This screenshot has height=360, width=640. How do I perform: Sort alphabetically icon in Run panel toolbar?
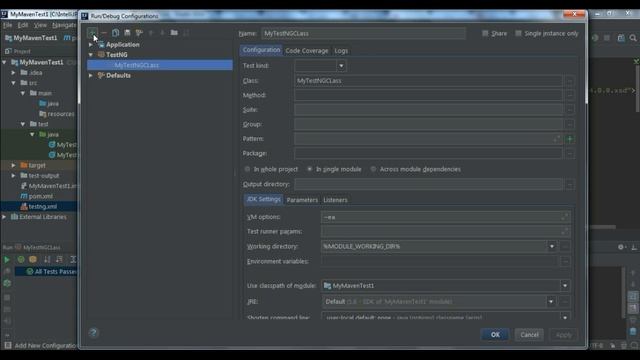[47, 260]
